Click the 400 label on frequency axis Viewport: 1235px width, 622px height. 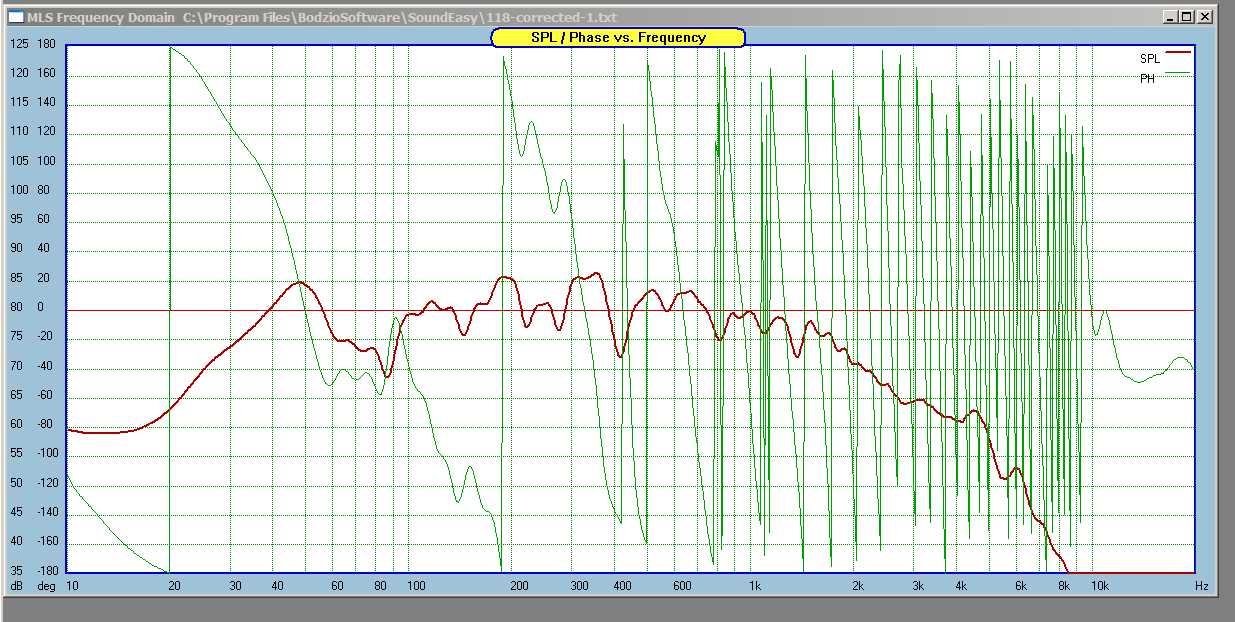(622, 587)
